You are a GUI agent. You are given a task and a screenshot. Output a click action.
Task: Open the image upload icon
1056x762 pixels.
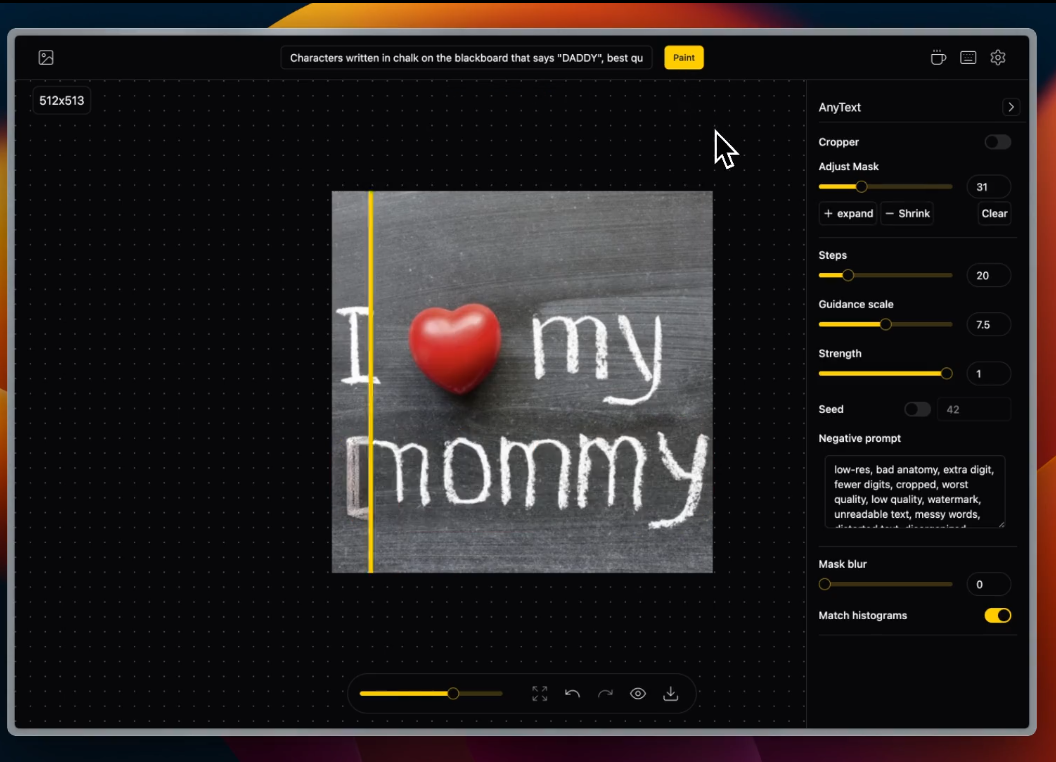46,58
